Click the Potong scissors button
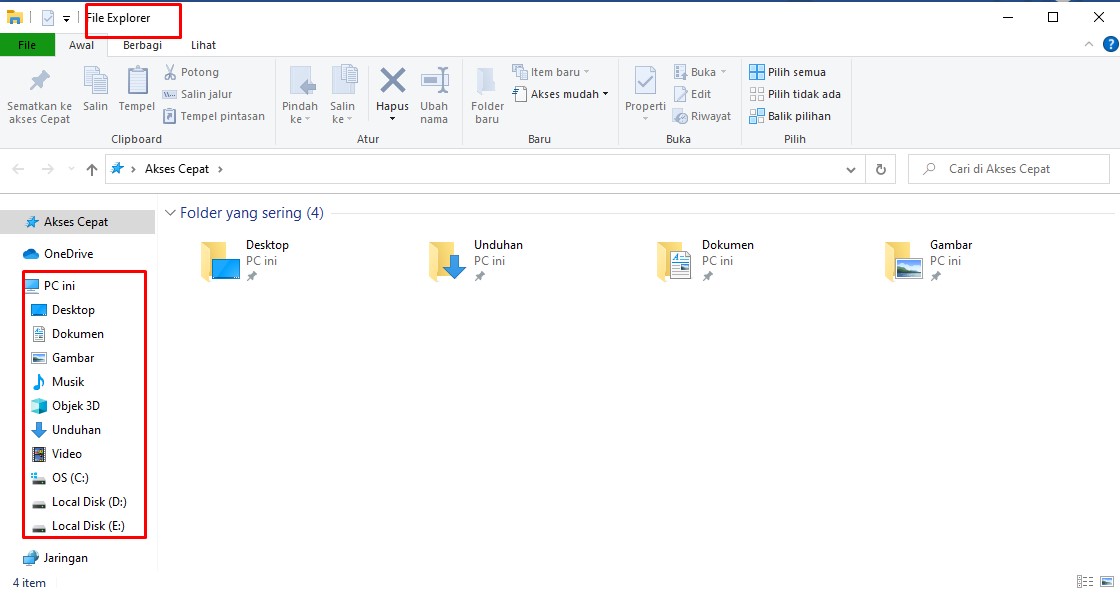The height and width of the screenshot is (593, 1120). pyautogui.click(x=191, y=72)
